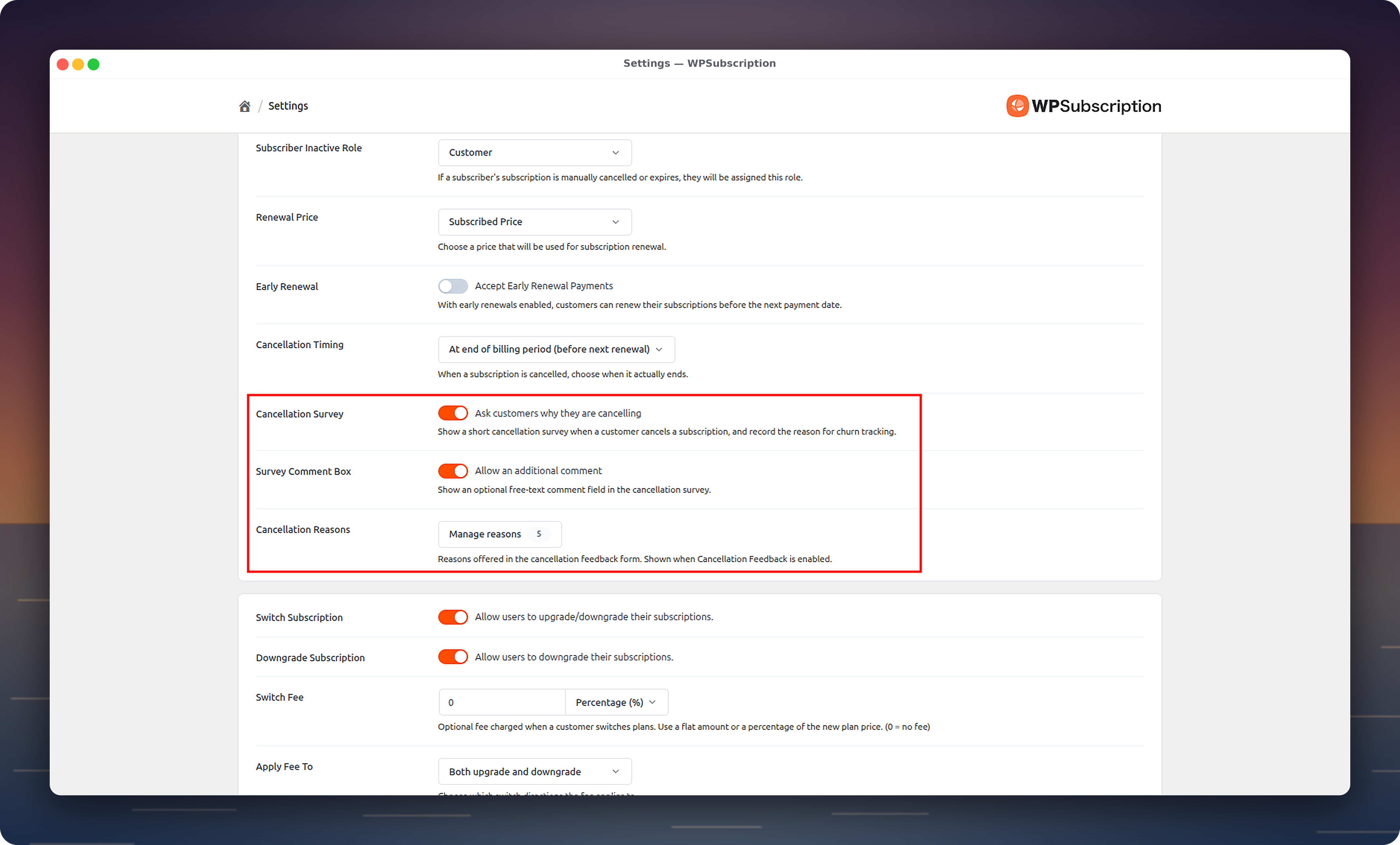
Task: Click the Subscriber Inactive Role label
Action: coord(308,148)
